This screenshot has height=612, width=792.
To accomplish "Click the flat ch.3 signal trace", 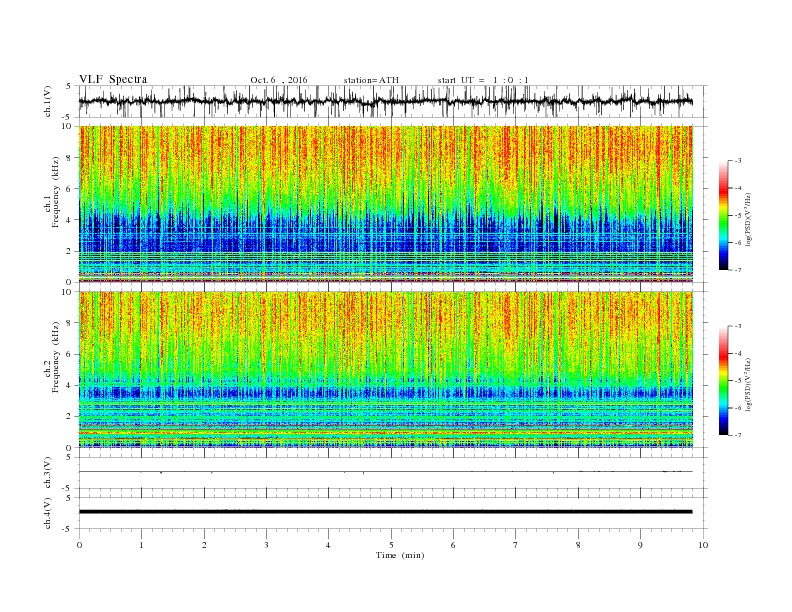I will click(x=385, y=472).
